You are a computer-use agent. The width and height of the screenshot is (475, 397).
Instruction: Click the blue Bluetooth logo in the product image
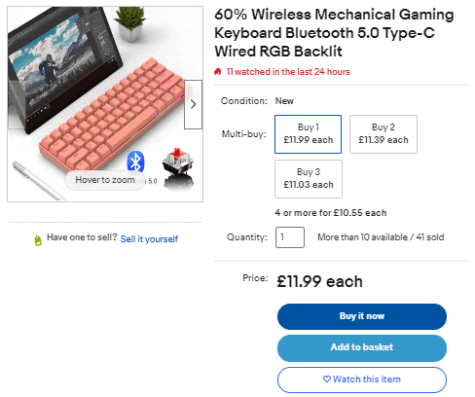click(136, 161)
